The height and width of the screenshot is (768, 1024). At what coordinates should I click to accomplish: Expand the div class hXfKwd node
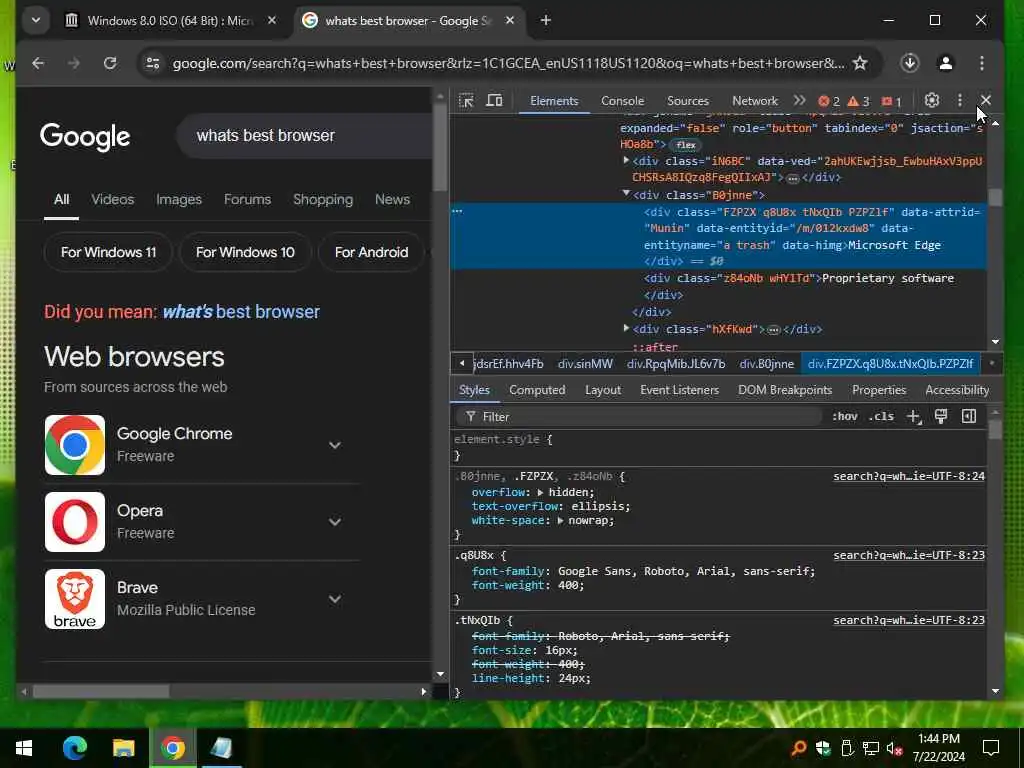point(626,328)
